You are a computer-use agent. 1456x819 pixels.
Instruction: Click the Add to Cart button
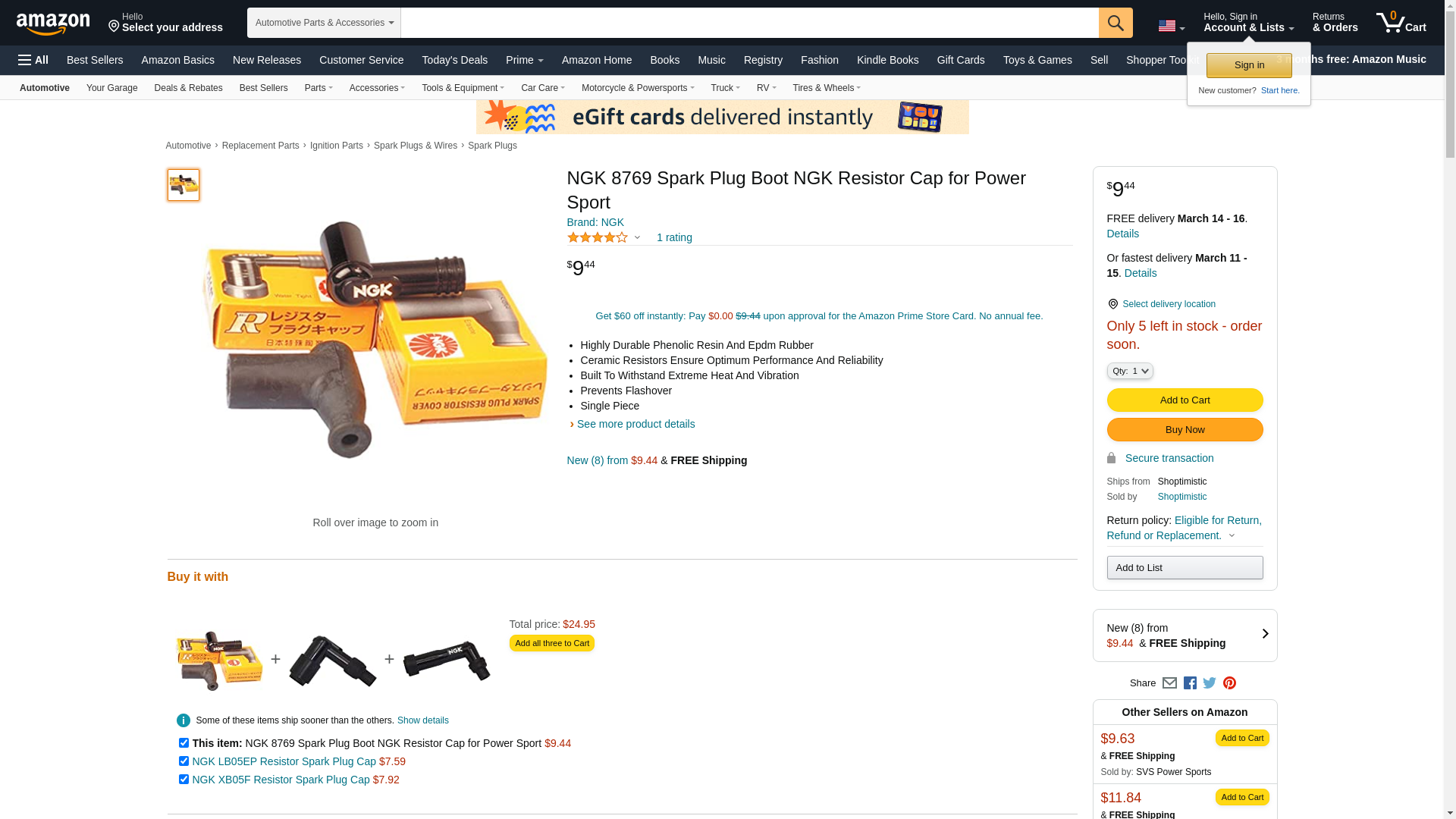tap(1185, 400)
